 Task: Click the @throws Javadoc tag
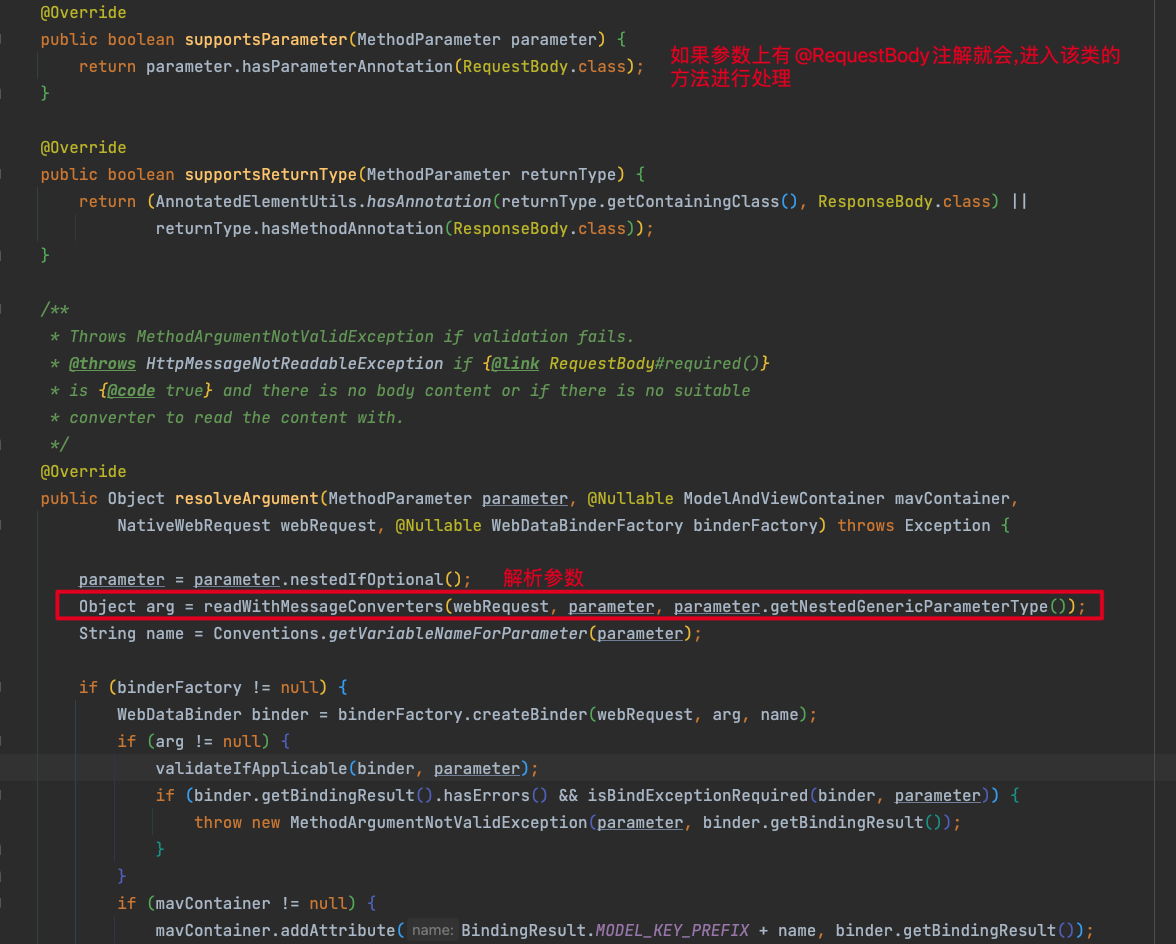[x=103, y=364]
